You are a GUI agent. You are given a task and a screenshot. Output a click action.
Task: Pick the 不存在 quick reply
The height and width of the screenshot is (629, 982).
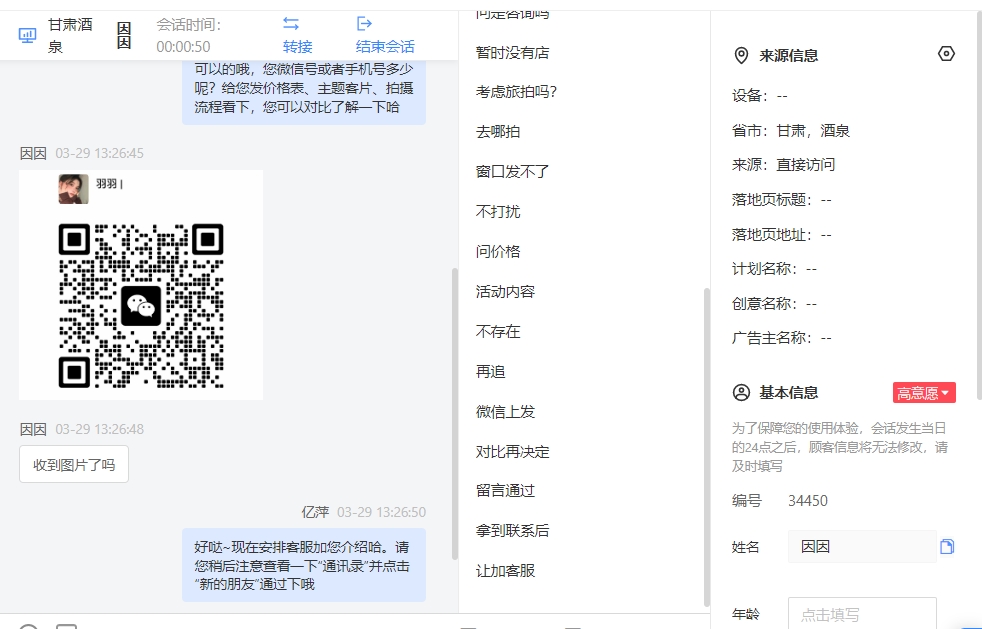click(498, 331)
